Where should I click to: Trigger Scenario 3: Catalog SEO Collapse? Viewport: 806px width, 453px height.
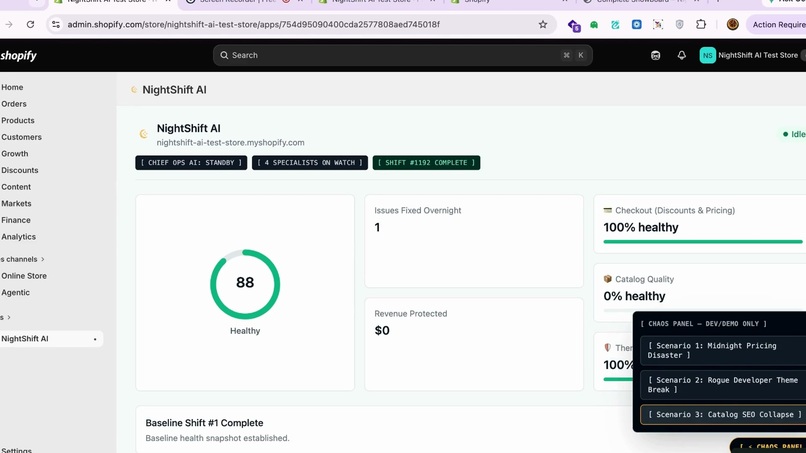[x=723, y=414]
